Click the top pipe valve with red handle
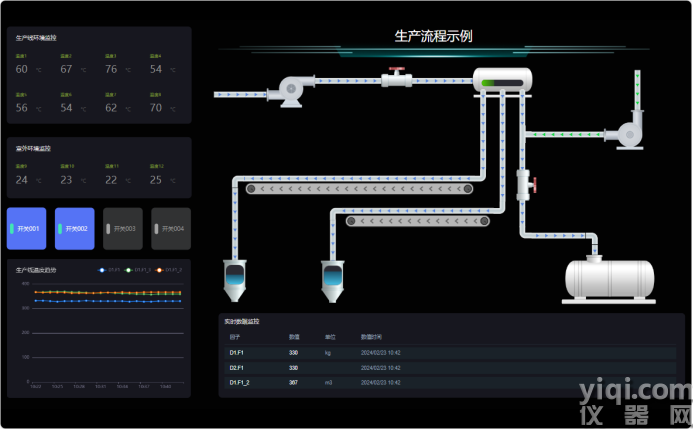Image resolution: width=693 pixels, height=429 pixels. click(x=396, y=78)
